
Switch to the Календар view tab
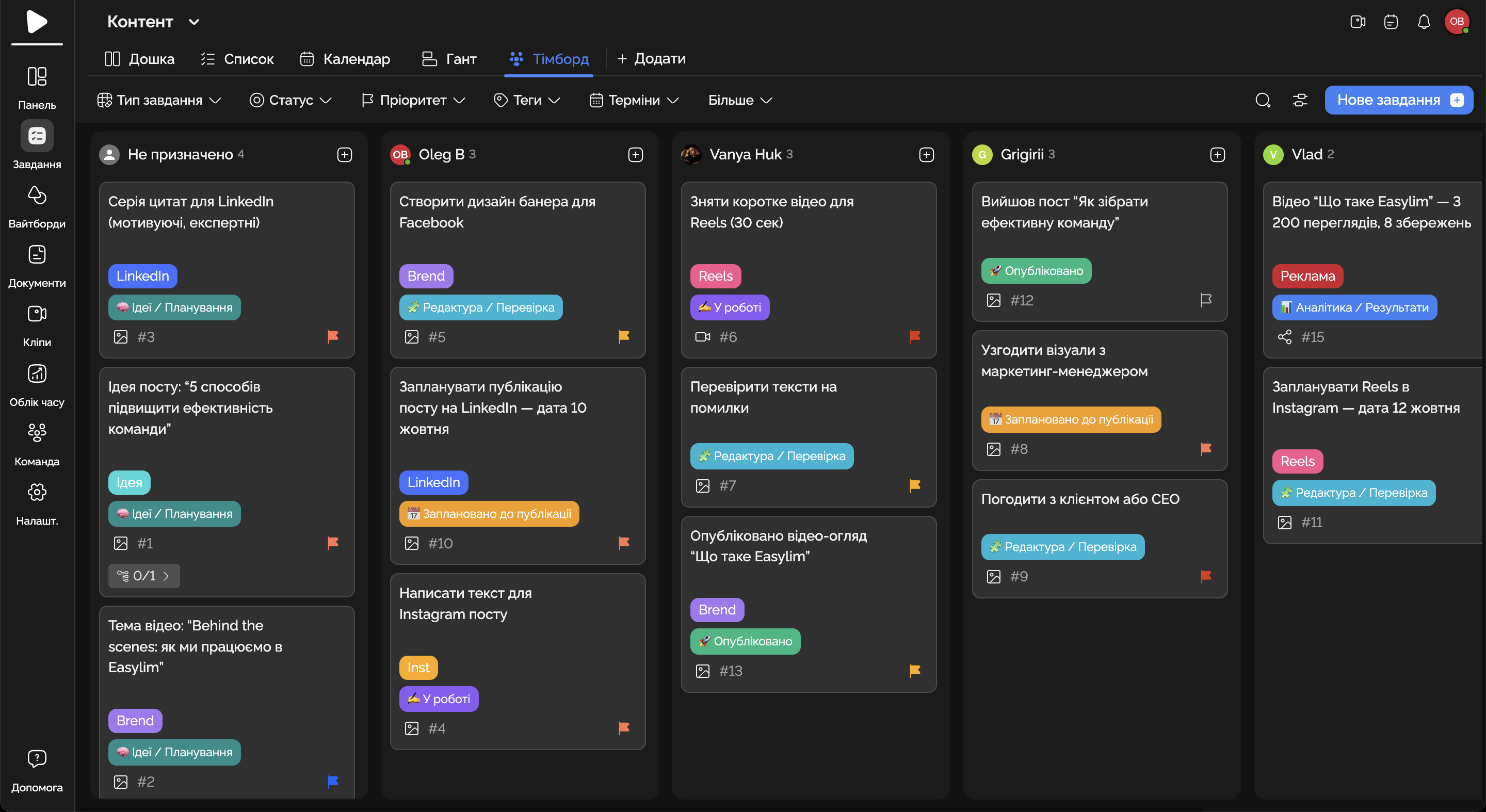point(345,59)
